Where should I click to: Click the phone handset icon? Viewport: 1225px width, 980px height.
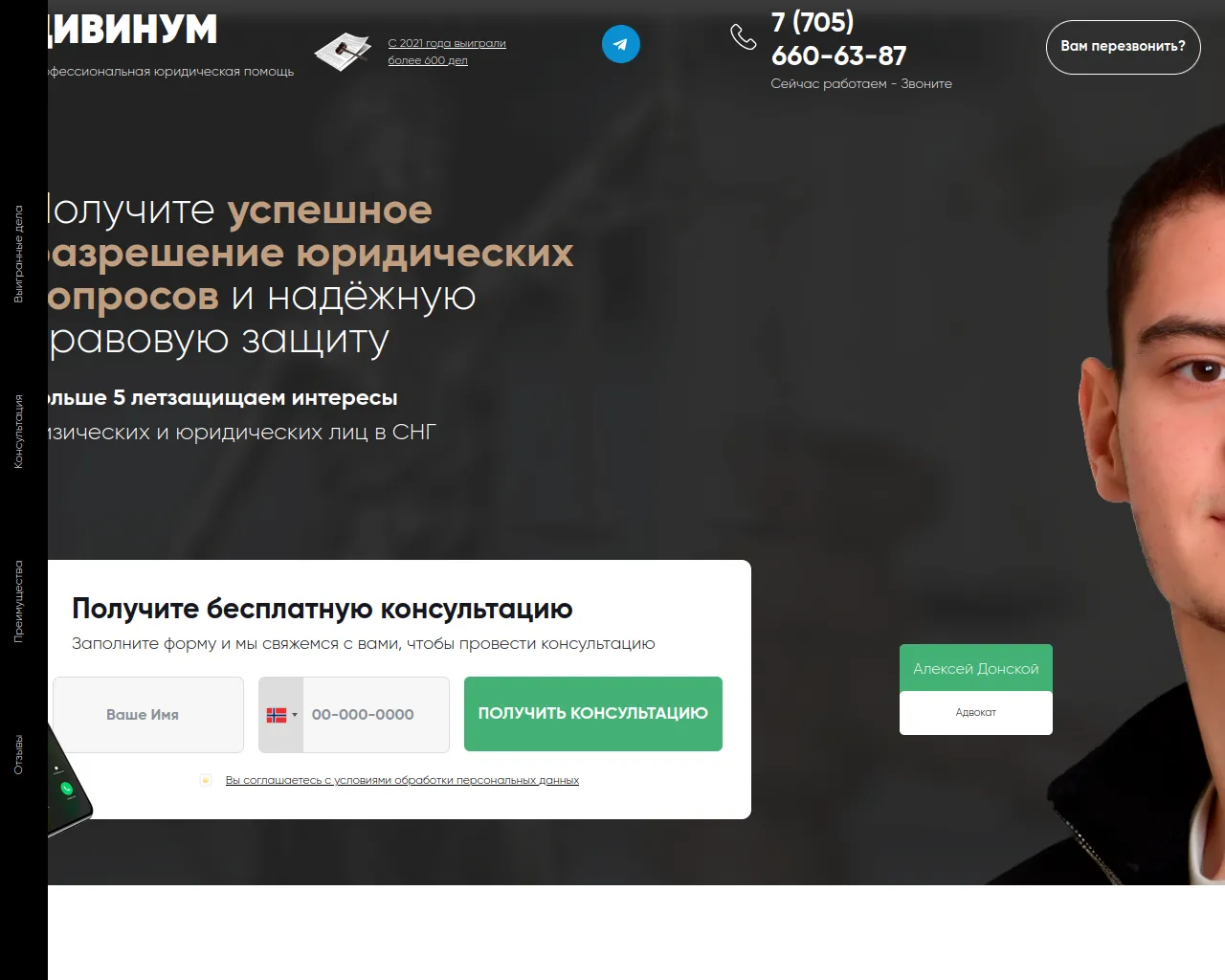point(744,36)
